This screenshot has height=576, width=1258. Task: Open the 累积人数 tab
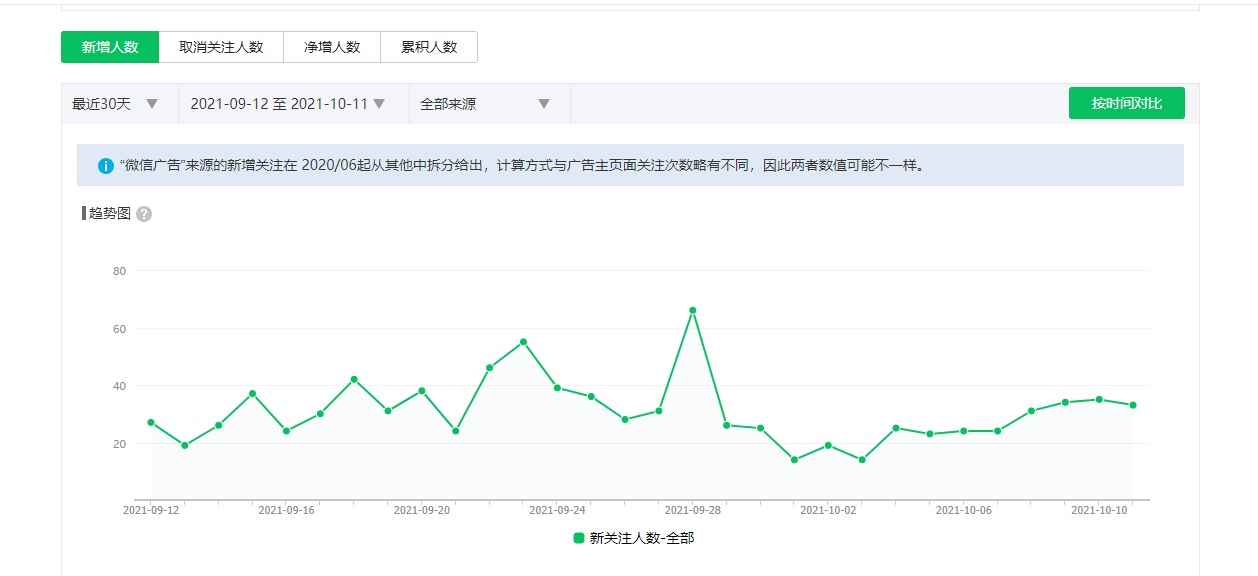[429, 47]
